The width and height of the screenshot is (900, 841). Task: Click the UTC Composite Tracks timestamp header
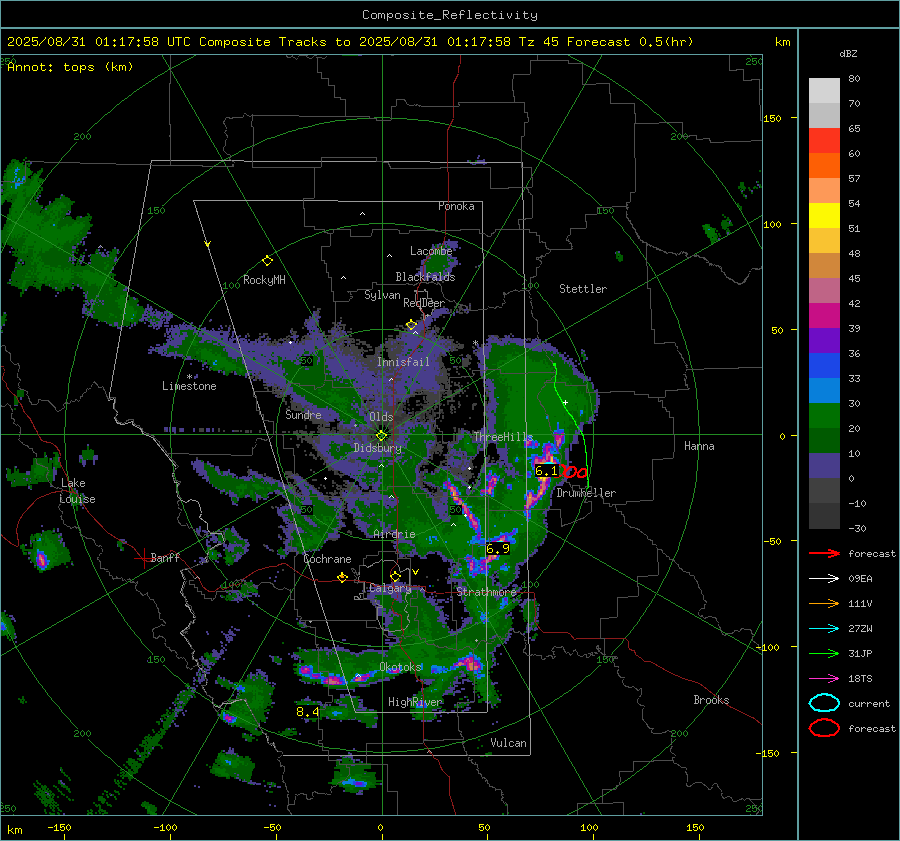(350, 42)
